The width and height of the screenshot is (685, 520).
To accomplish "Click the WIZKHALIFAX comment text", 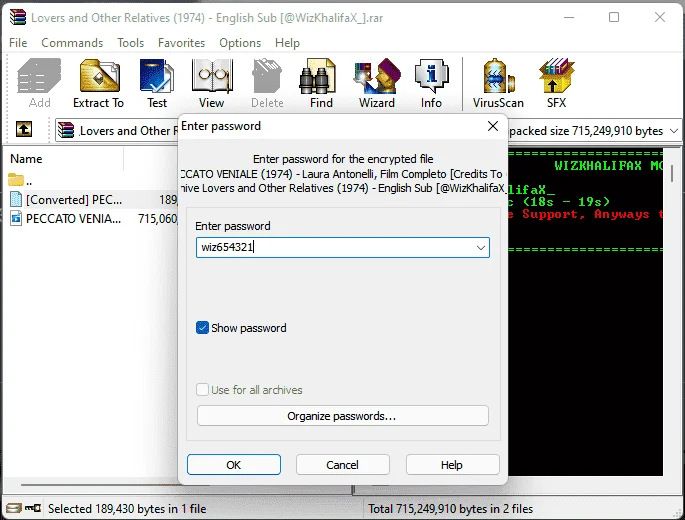I will [608, 166].
